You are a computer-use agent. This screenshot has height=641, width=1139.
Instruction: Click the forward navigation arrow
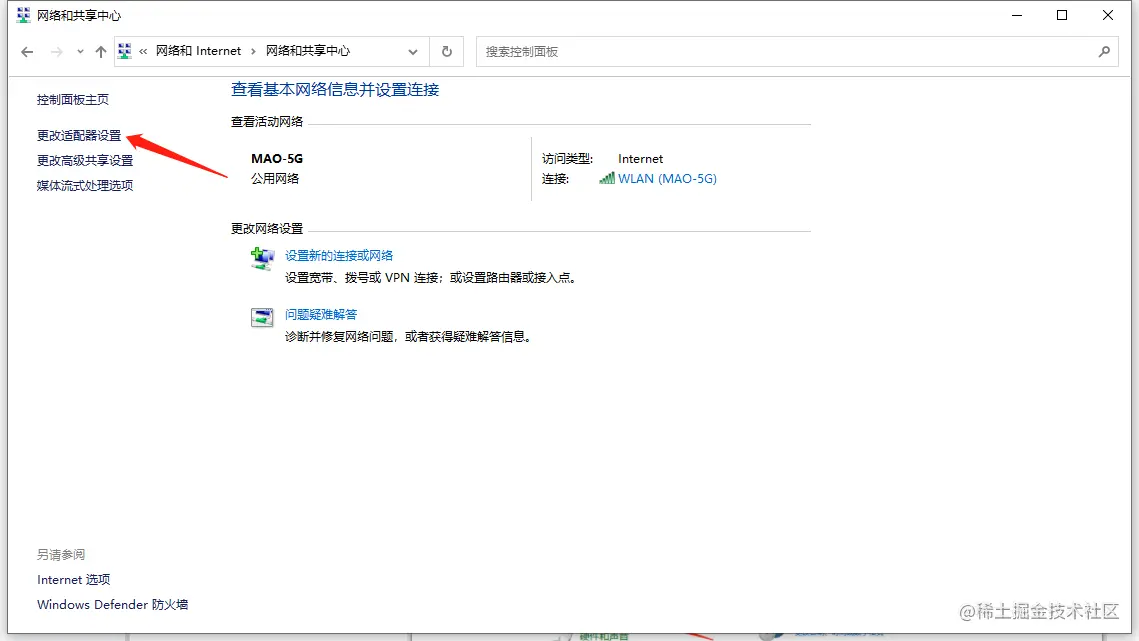[57, 52]
